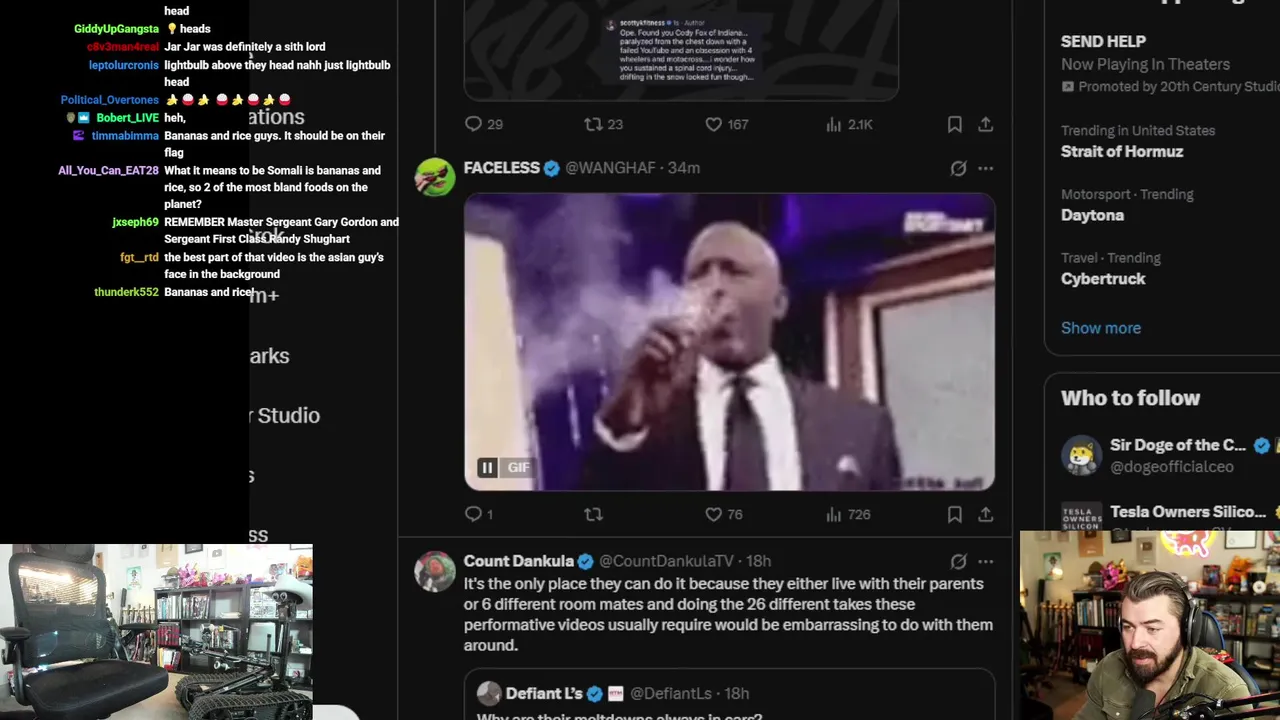The height and width of the screenshot is (720, 1280).
Task: Share the FACELESS GIF post
Action: [x=986, y=514]
